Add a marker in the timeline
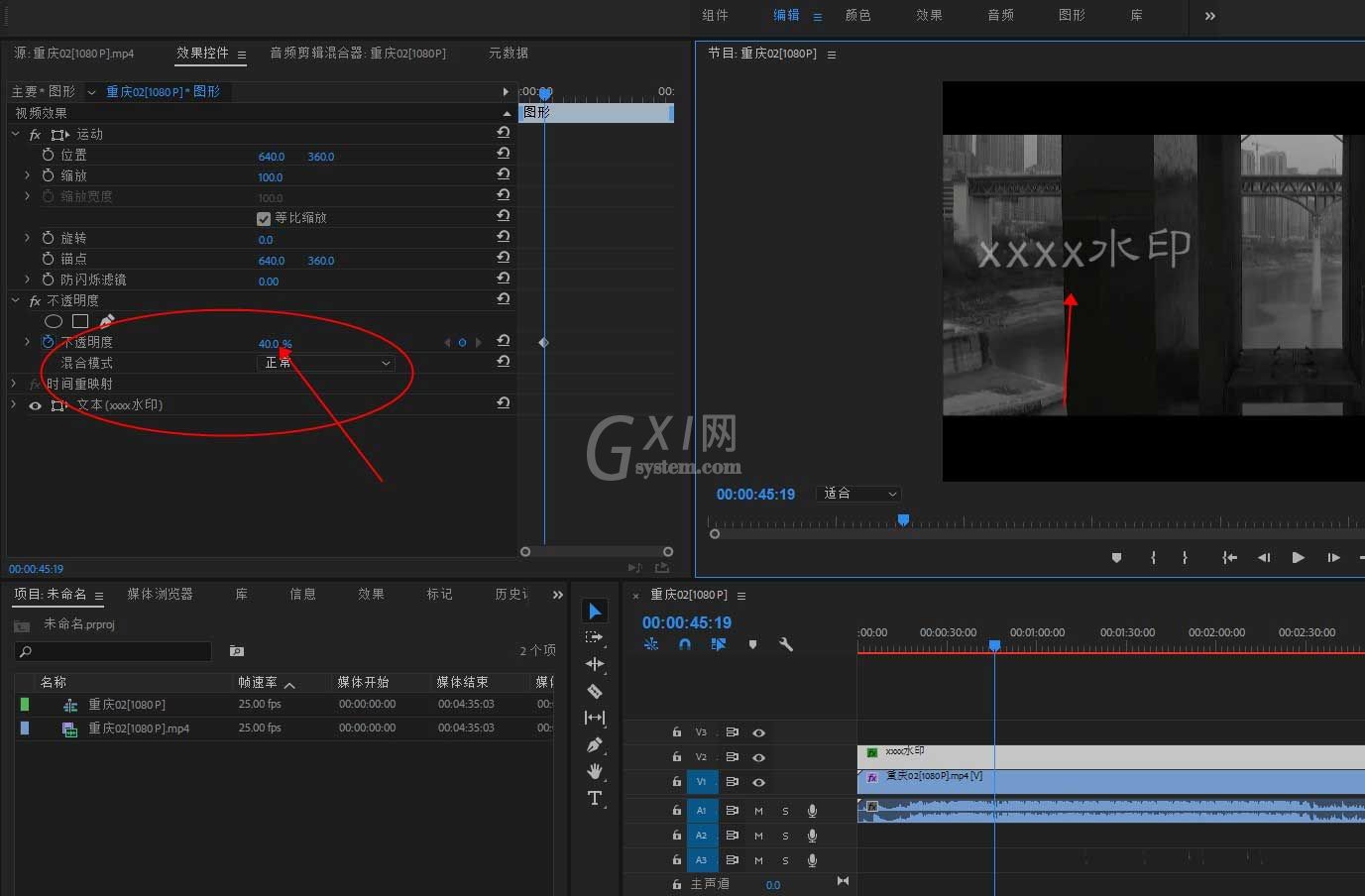Image resolution: width=1365 pixels, height=896 pixels. click(752, 644)
